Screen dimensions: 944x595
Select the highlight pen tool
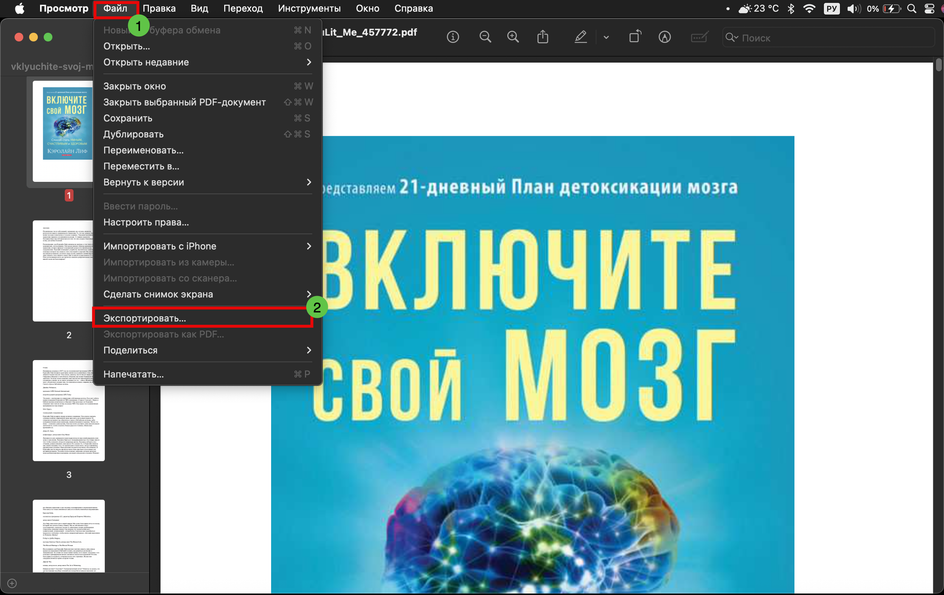[x=580, y=37]
